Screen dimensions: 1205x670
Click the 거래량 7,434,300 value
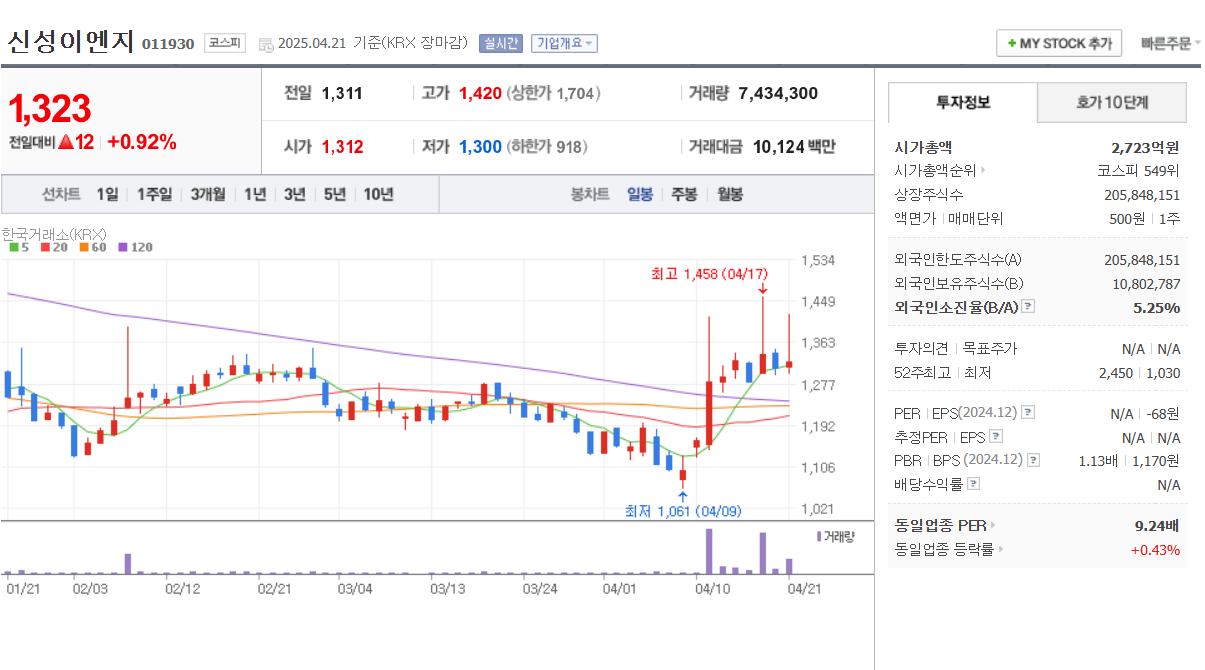(778, 93)
